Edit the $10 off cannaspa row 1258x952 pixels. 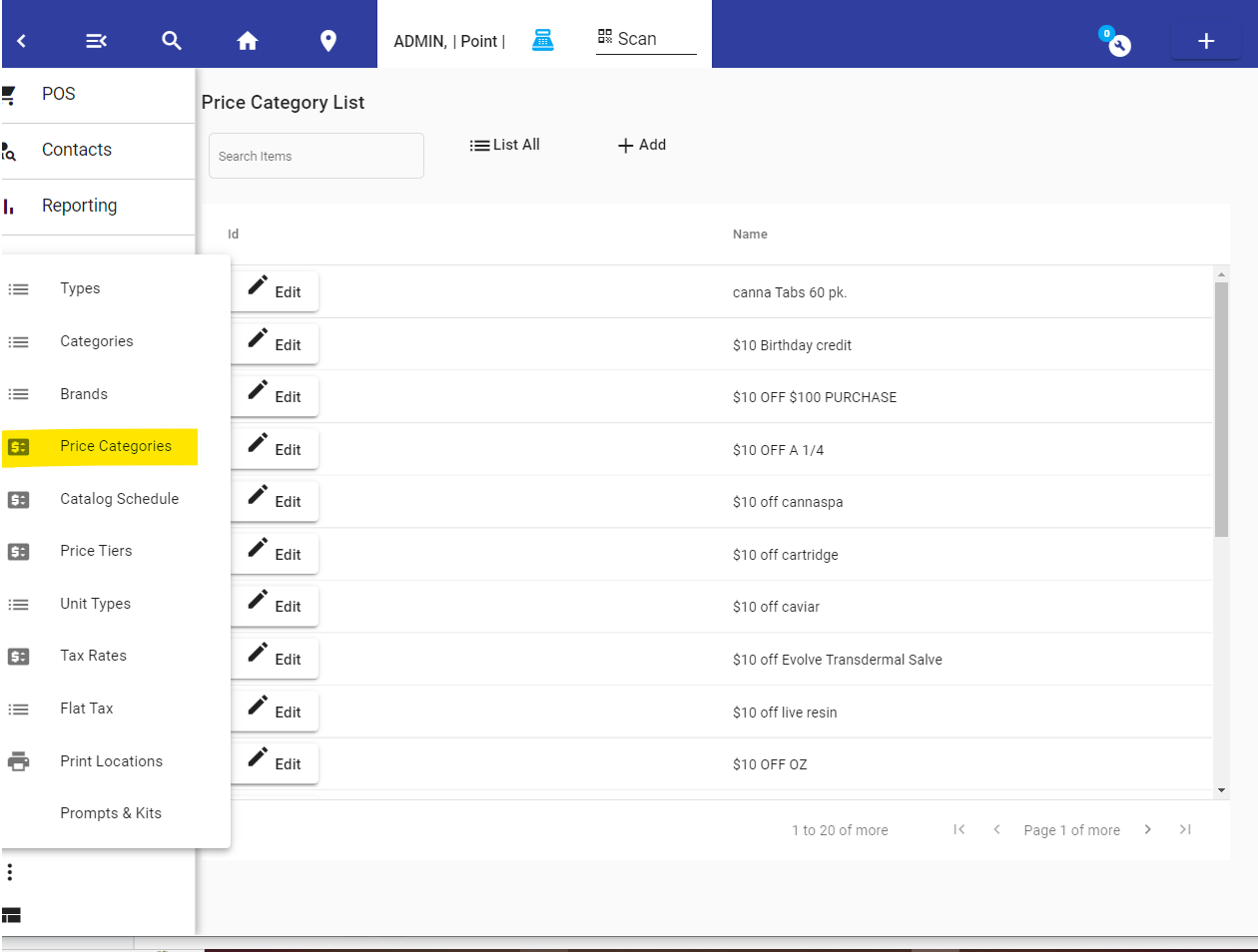[x=275, y=500]
